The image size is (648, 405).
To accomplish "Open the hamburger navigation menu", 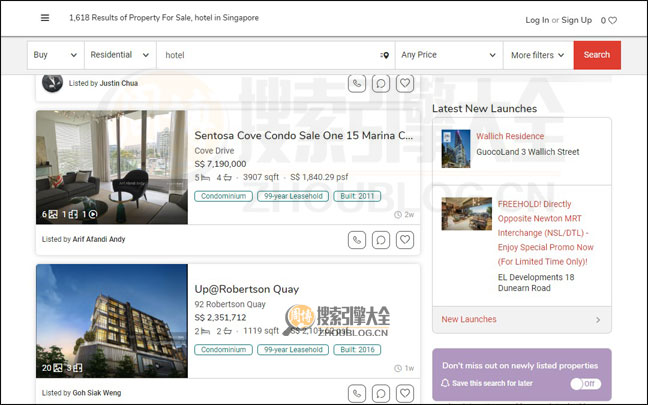I will [44, 18].
